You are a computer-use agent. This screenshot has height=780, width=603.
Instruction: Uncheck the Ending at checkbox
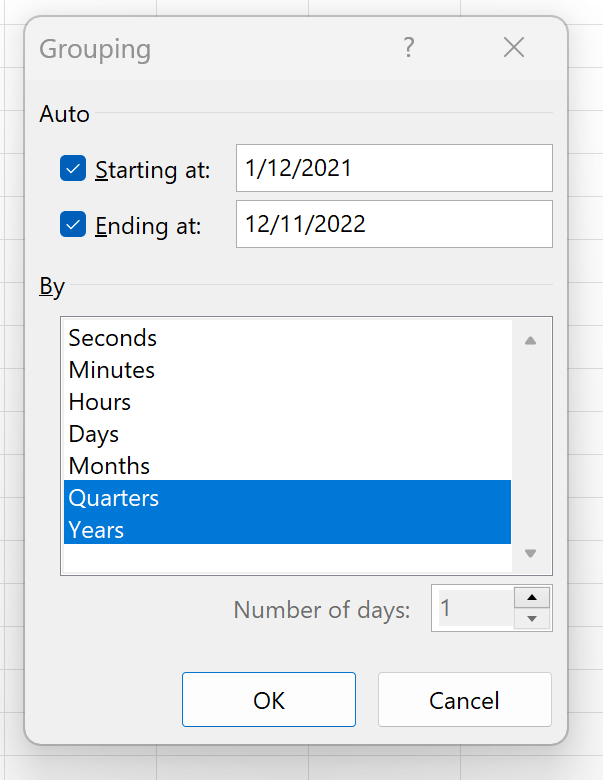[x=73, y=224]
